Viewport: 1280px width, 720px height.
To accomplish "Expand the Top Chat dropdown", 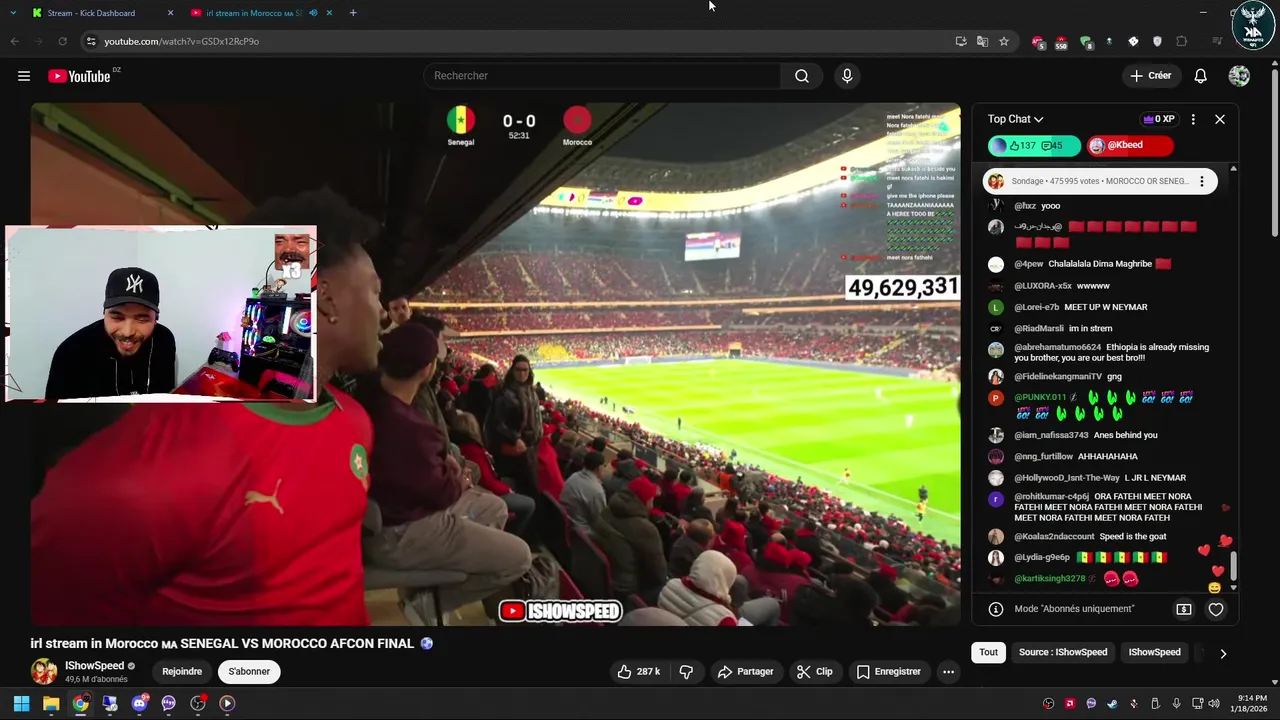I will [x=1015, y=119].
